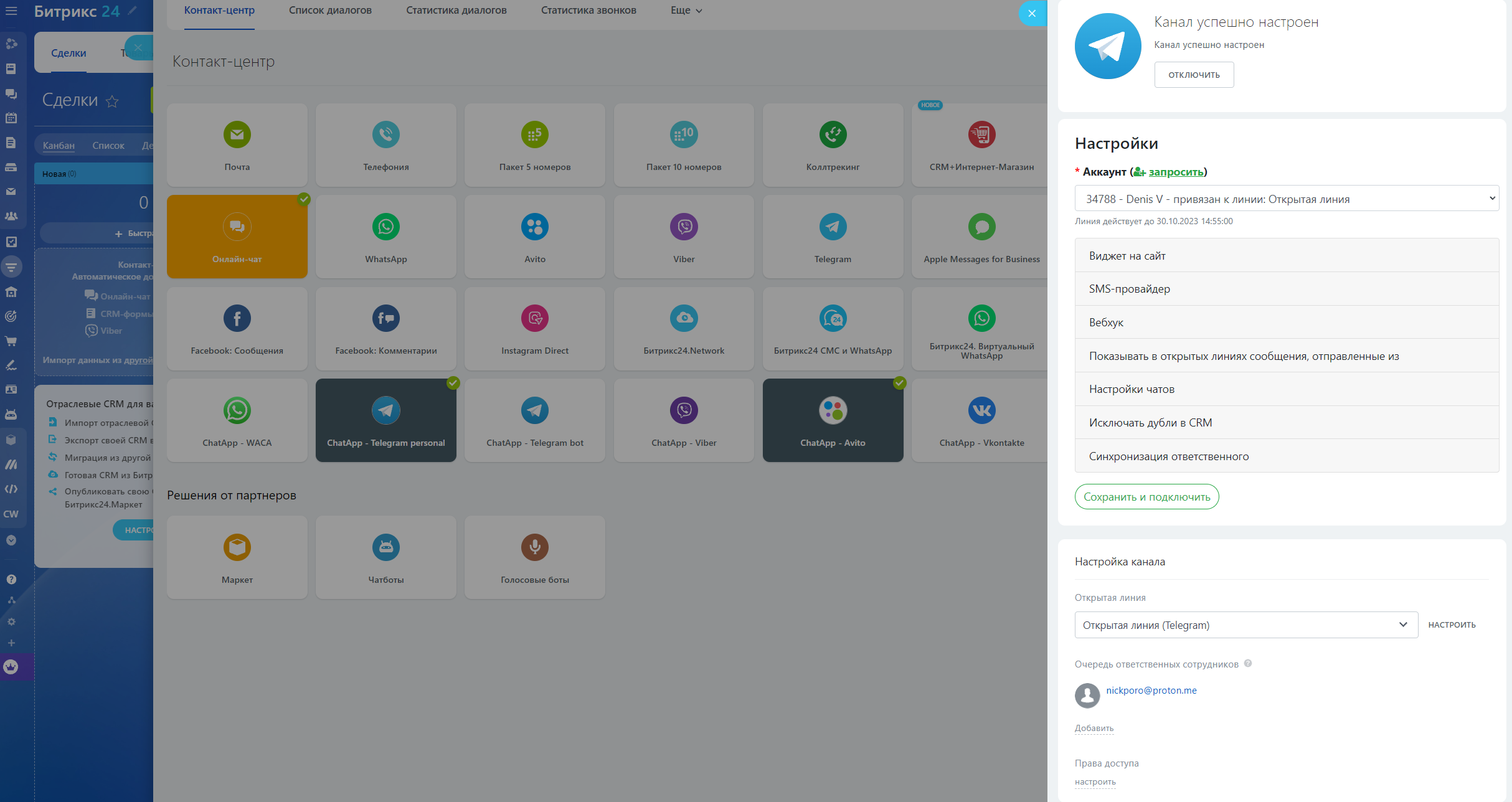Open the WhatsApp channel tile
The image size is (1512, 802).
(385, 237)
